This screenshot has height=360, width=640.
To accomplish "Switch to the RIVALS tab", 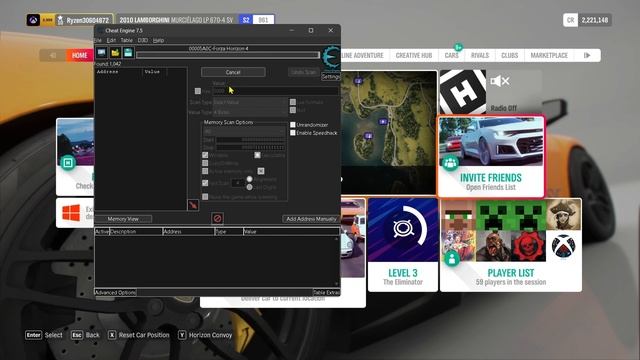I will 480,56.
